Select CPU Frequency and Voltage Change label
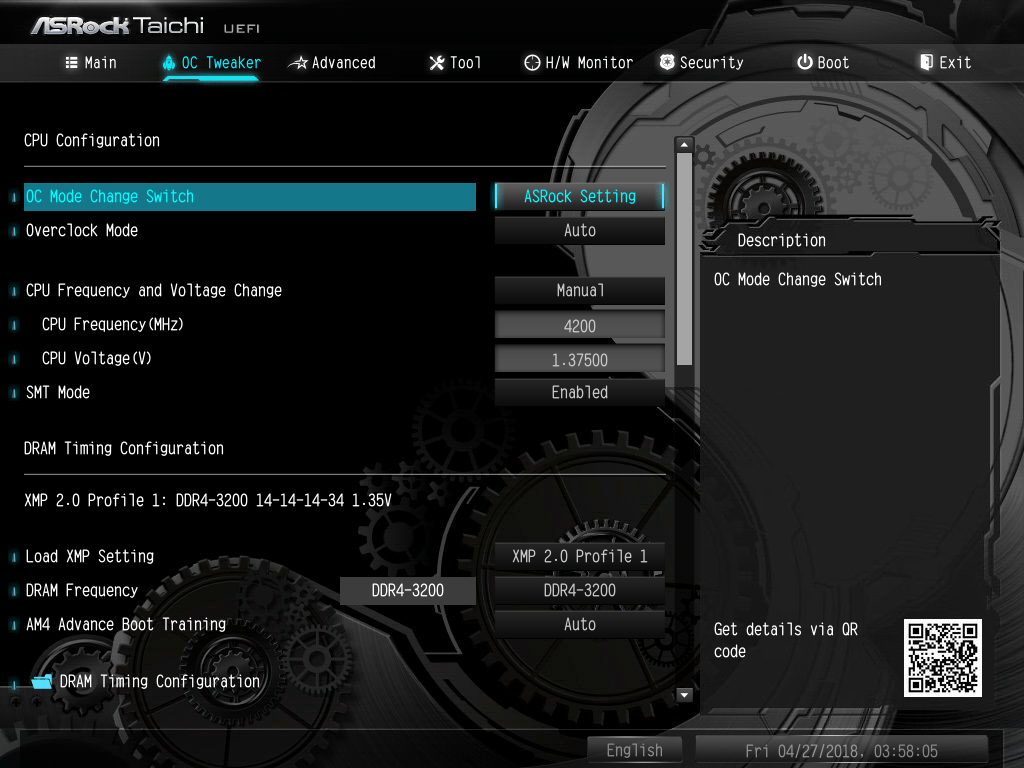Image resolution: width=1024 pixels, height=768 pixels. point(153,291)
